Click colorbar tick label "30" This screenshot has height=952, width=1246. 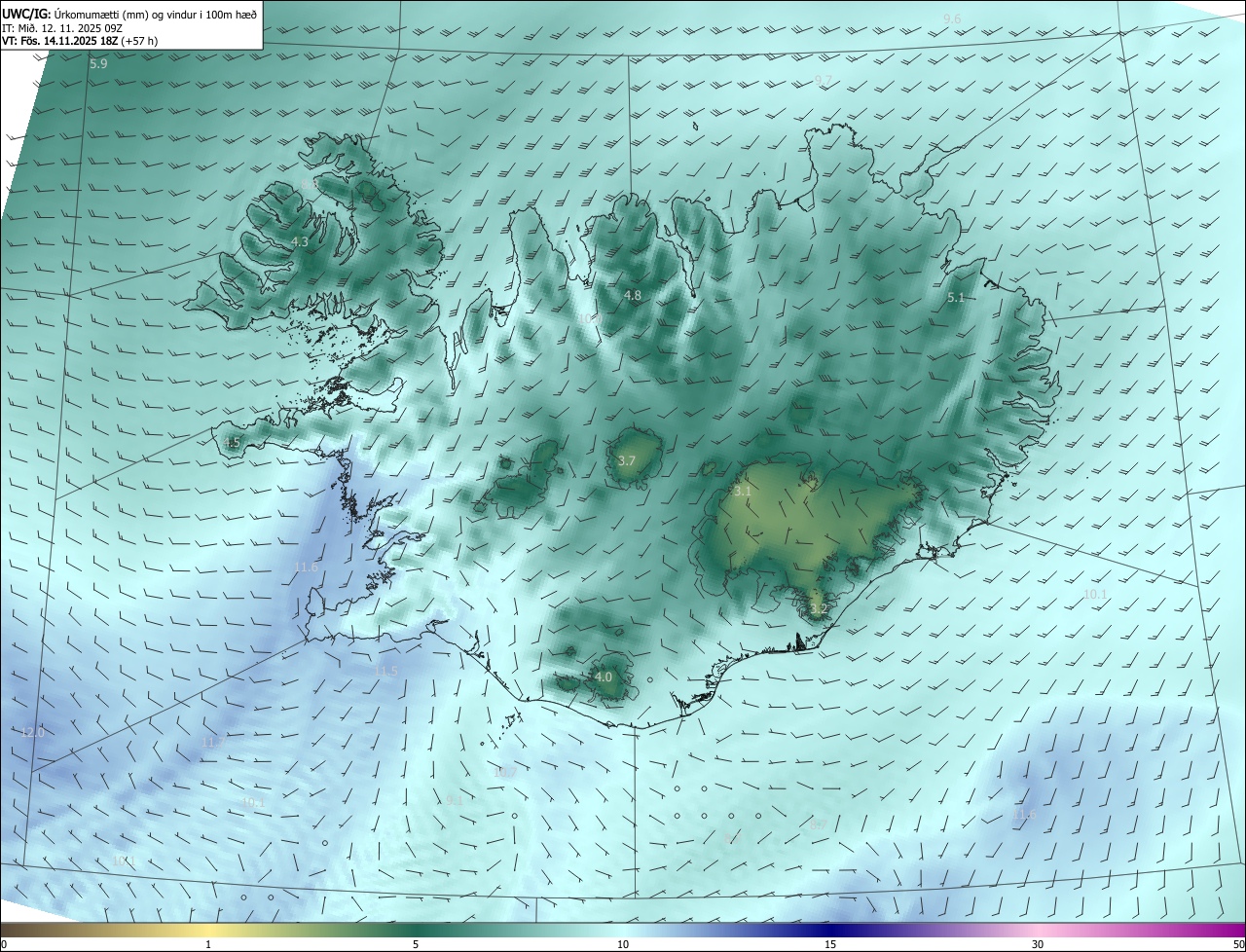pos(1038,944)
